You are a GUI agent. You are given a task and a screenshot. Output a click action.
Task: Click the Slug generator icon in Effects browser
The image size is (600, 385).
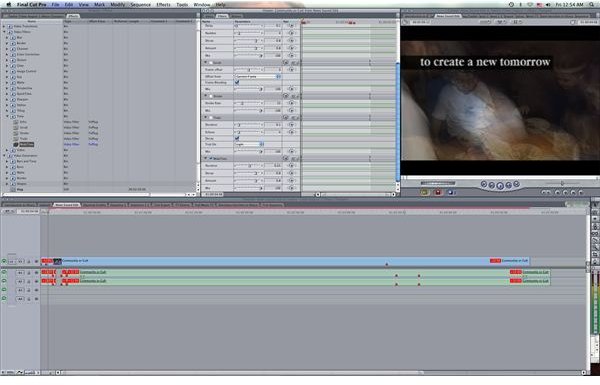click(x=13, y=189)
